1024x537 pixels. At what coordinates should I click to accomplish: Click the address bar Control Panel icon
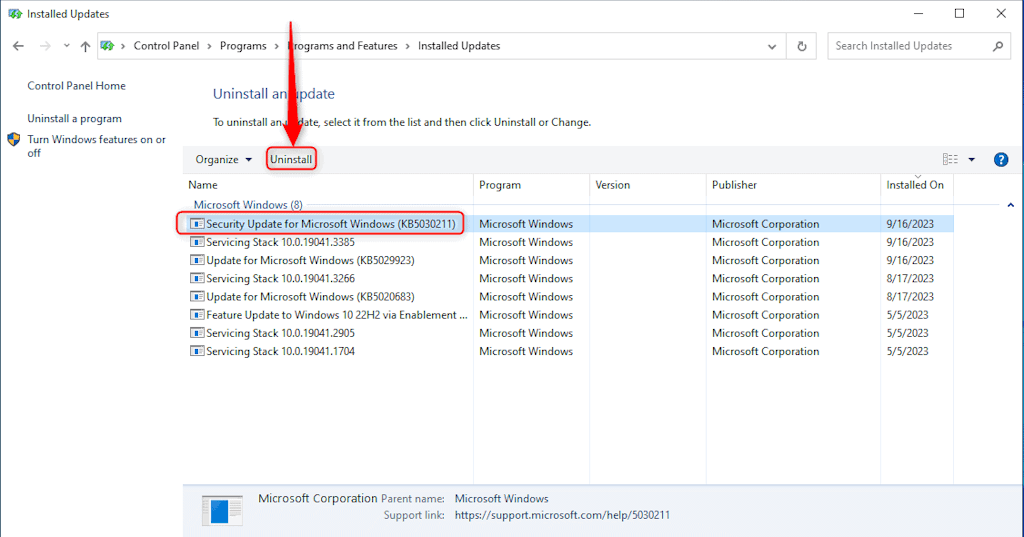[x=108, y=46]
